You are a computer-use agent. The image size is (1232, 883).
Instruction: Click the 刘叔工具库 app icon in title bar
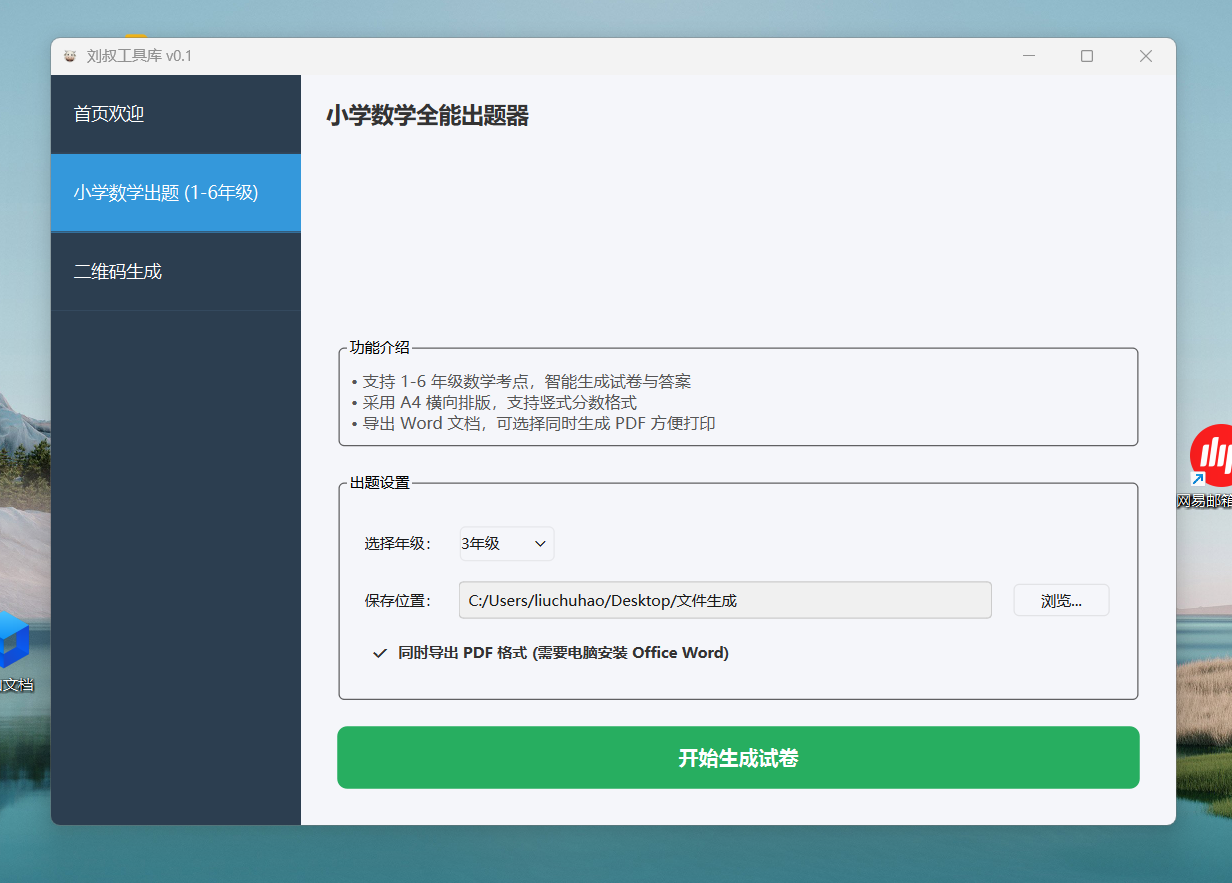(x=70, y=56)
